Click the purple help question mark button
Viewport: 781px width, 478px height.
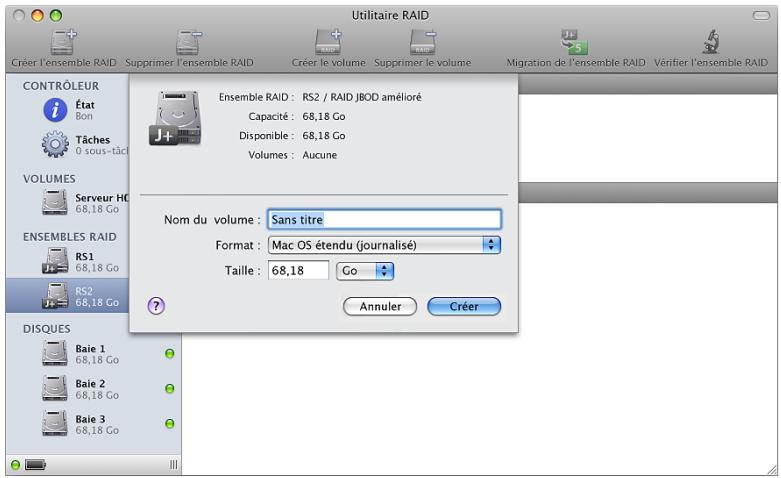point(156,306)
